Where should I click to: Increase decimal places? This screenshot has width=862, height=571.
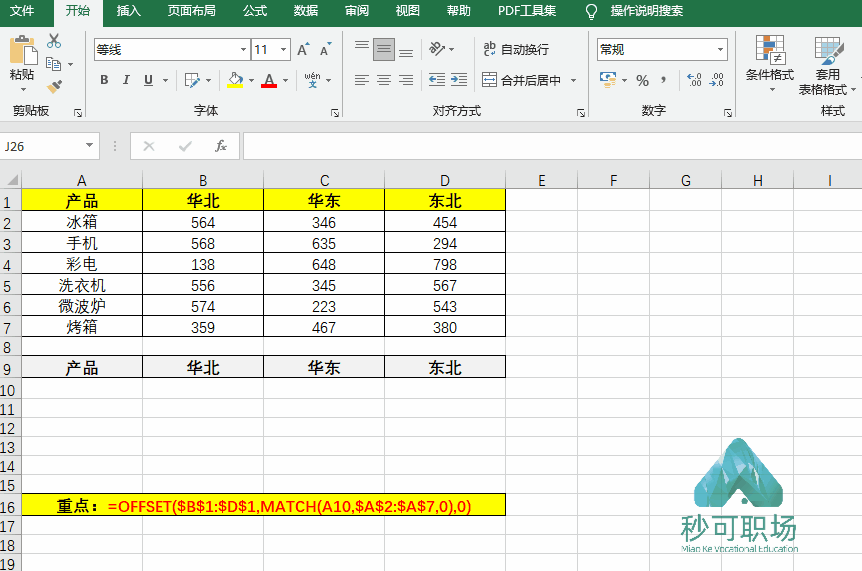(694, 80)
